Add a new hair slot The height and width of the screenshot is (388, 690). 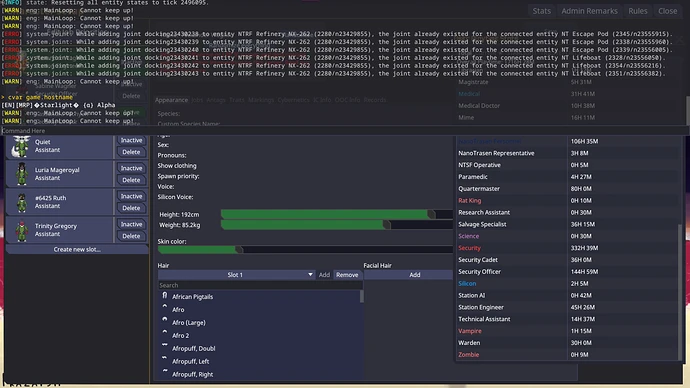[x=324, y=275]
